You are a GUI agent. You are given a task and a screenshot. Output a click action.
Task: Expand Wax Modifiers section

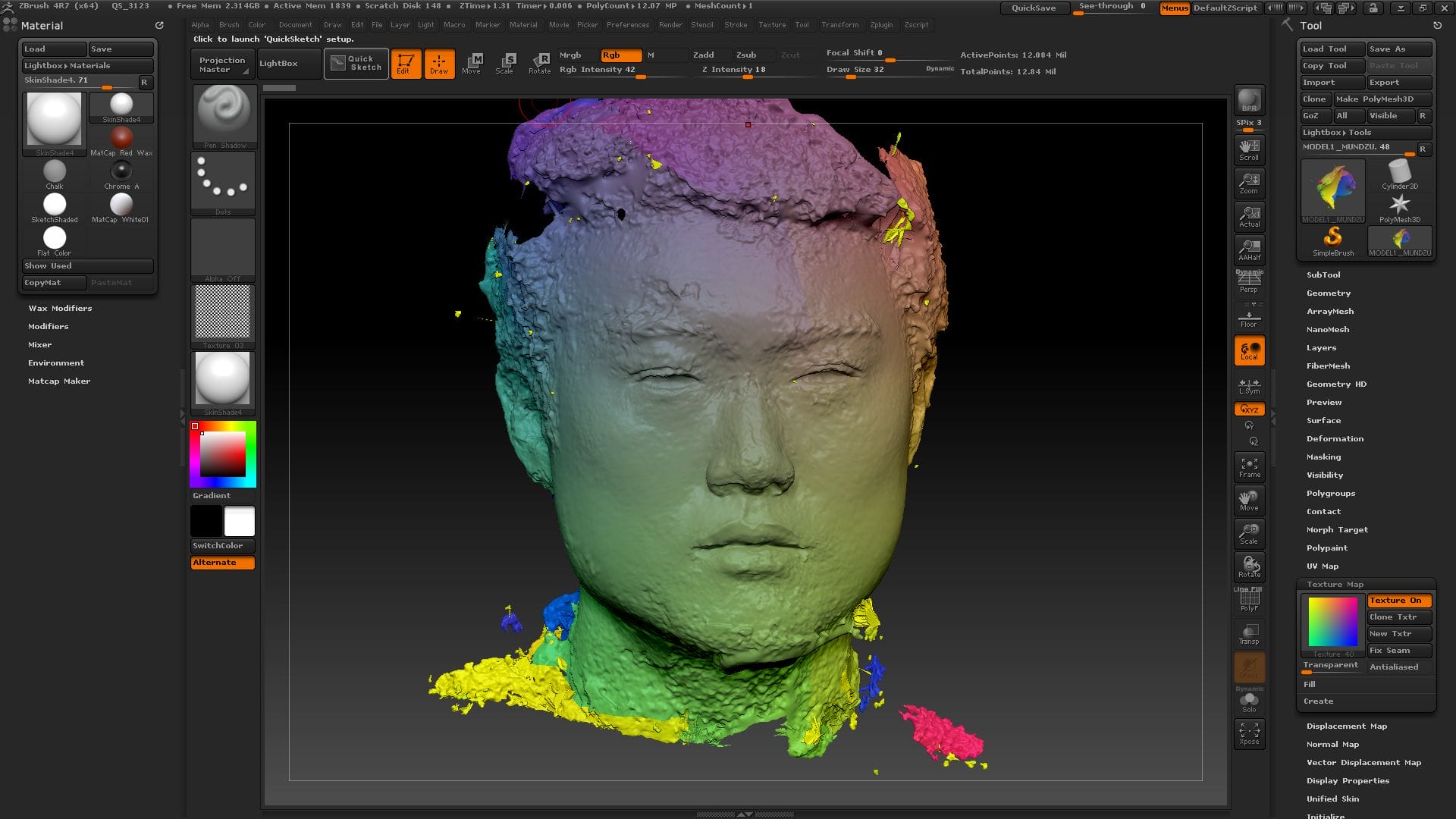coord(60,308)
